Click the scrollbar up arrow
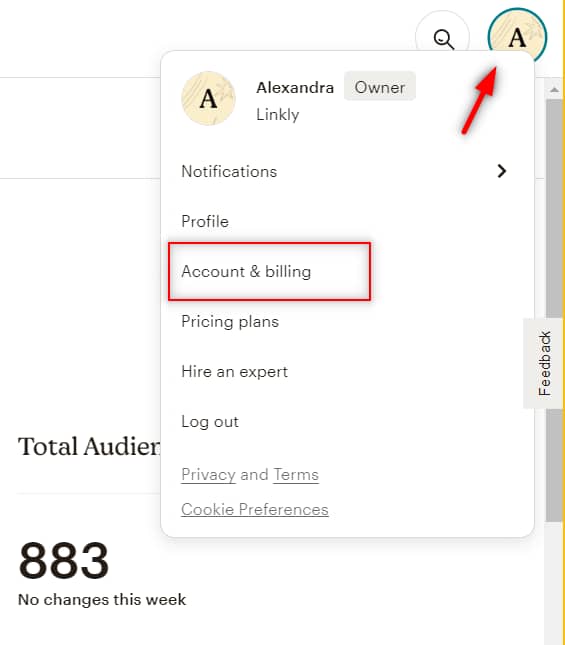The image size is (565, 645). (554, 89)
